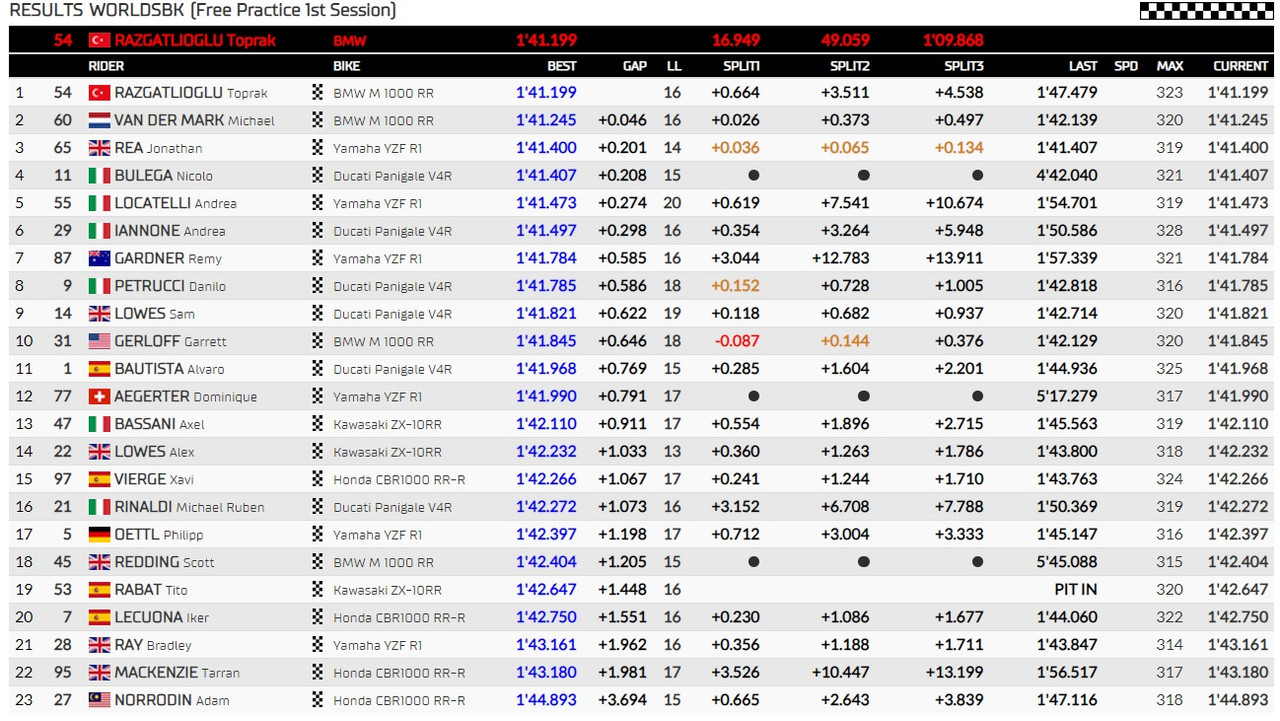Click BMW in the red header row
The image size is (1280, 721).
click(350, 41)
